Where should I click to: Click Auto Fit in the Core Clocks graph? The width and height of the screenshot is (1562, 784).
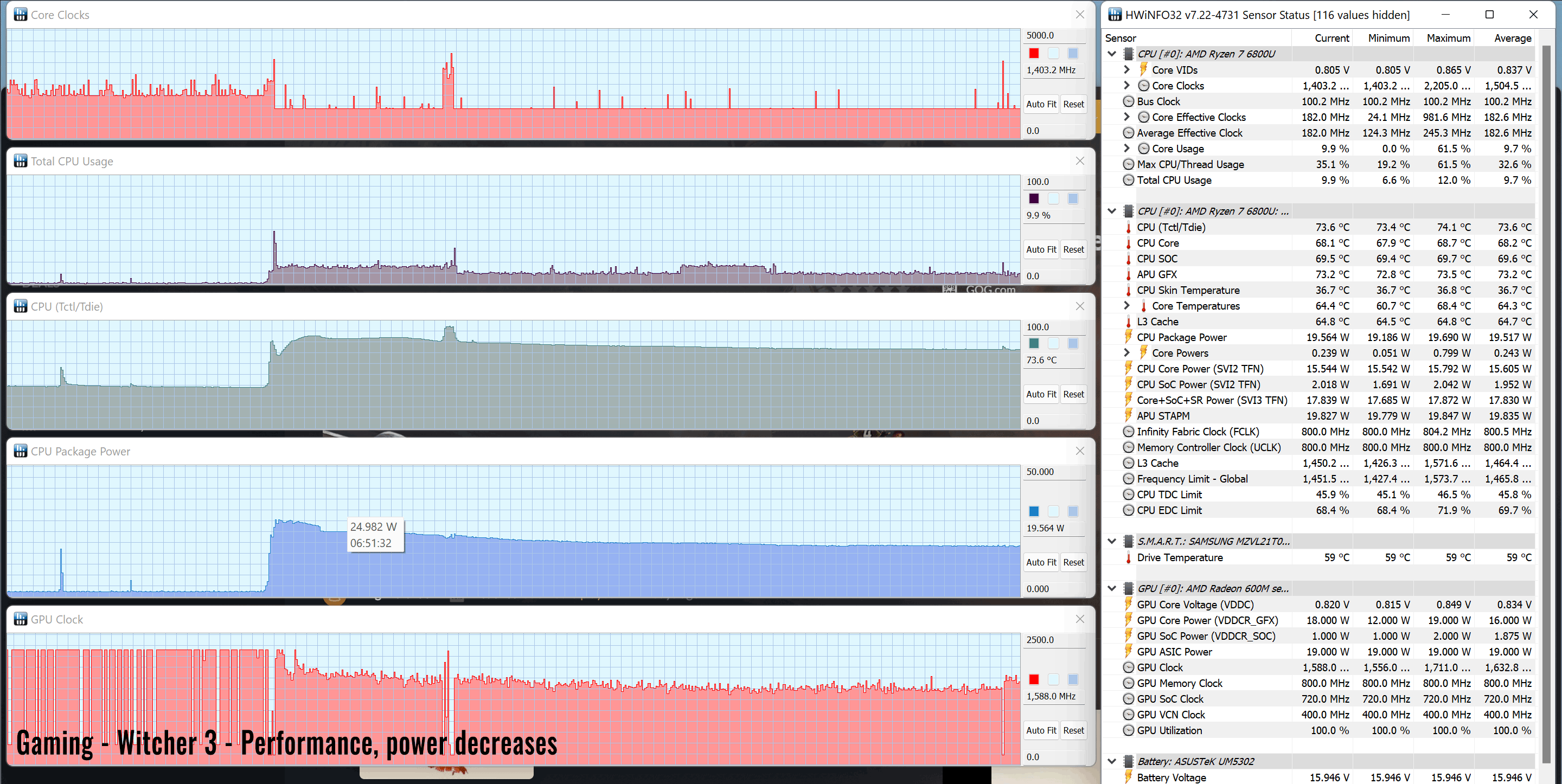1041,104
